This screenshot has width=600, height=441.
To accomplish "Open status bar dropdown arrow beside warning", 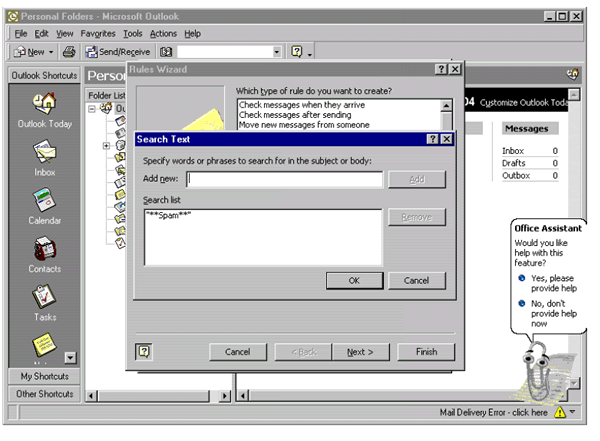I will 572,412.
